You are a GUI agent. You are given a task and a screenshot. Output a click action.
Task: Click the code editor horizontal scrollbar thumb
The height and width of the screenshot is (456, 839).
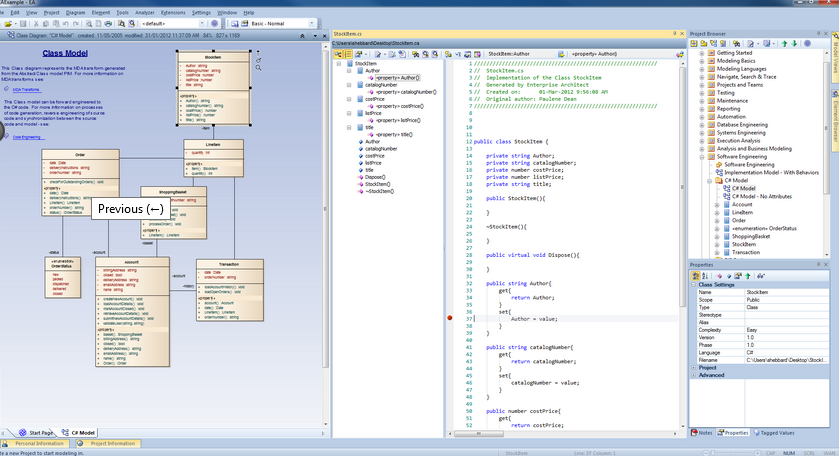click(479, 434)
